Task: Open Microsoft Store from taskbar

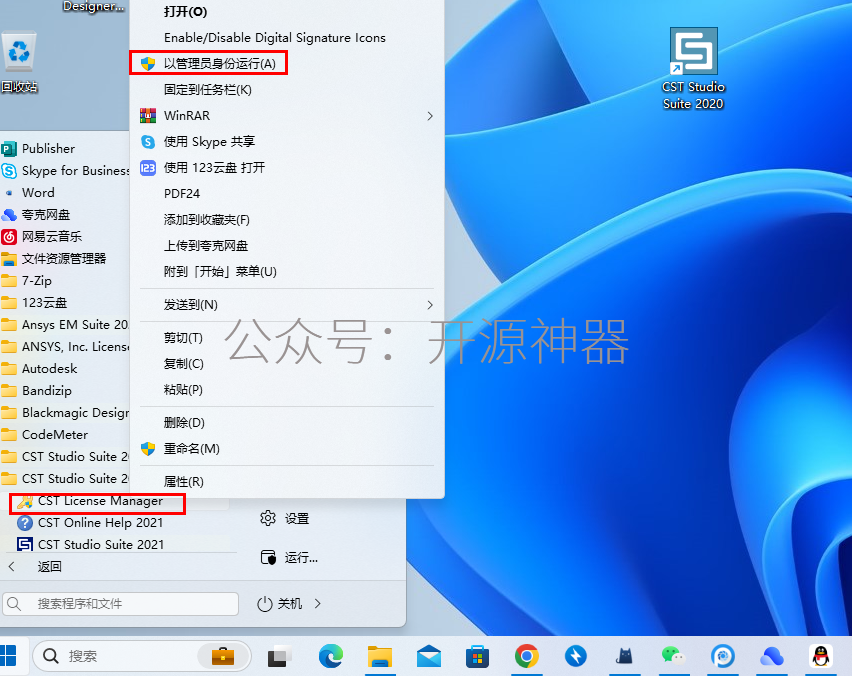Action: tap(478, 656)
